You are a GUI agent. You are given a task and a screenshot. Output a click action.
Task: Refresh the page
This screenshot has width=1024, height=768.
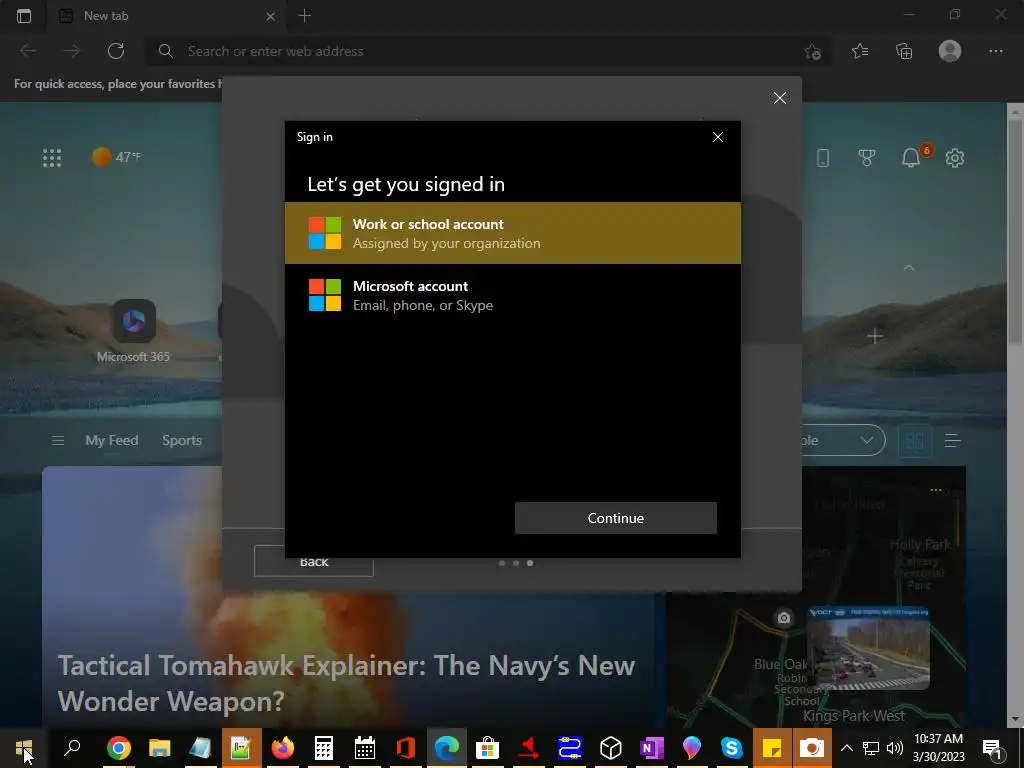point(116,51)
